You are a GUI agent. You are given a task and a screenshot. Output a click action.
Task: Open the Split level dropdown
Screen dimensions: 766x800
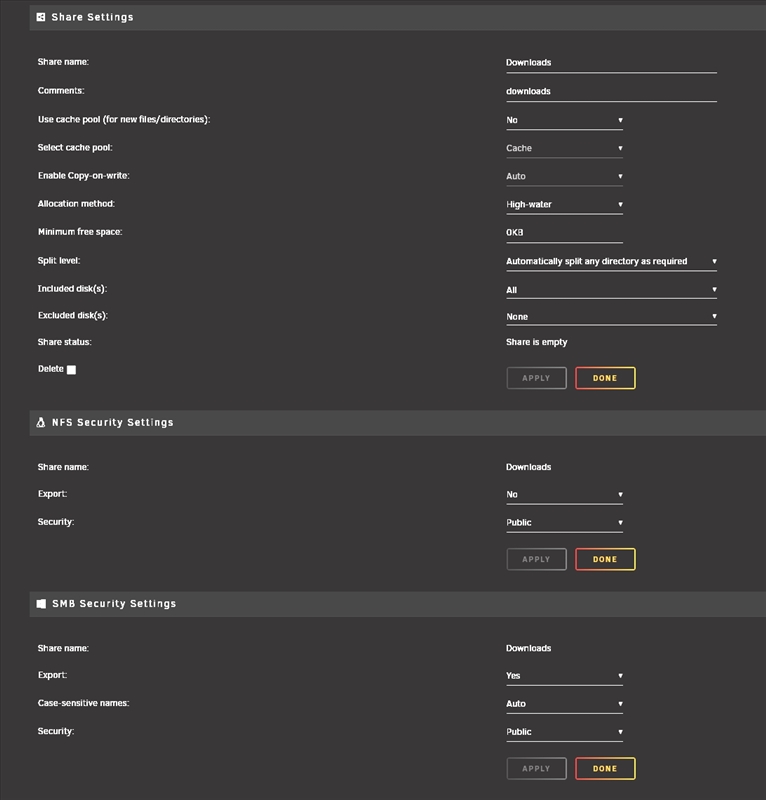[x=611, y=261]
